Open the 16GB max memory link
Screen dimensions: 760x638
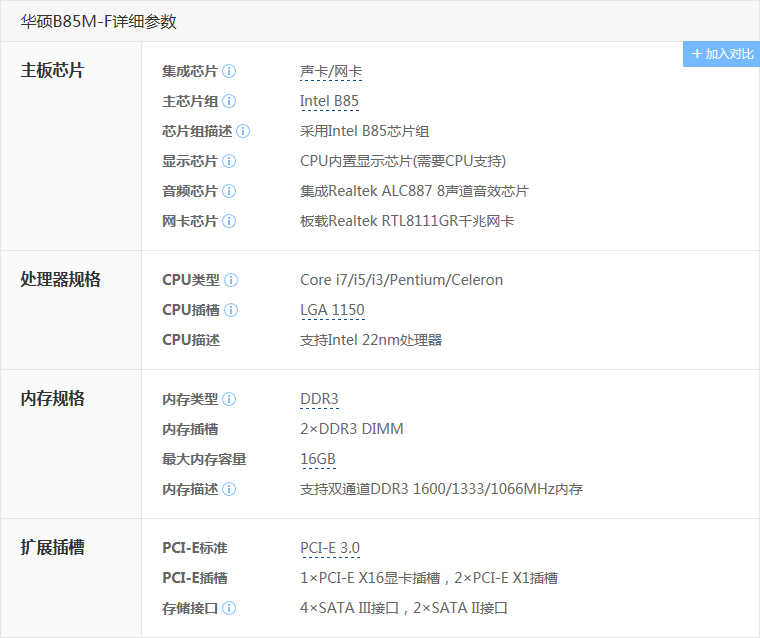point(318,459)
